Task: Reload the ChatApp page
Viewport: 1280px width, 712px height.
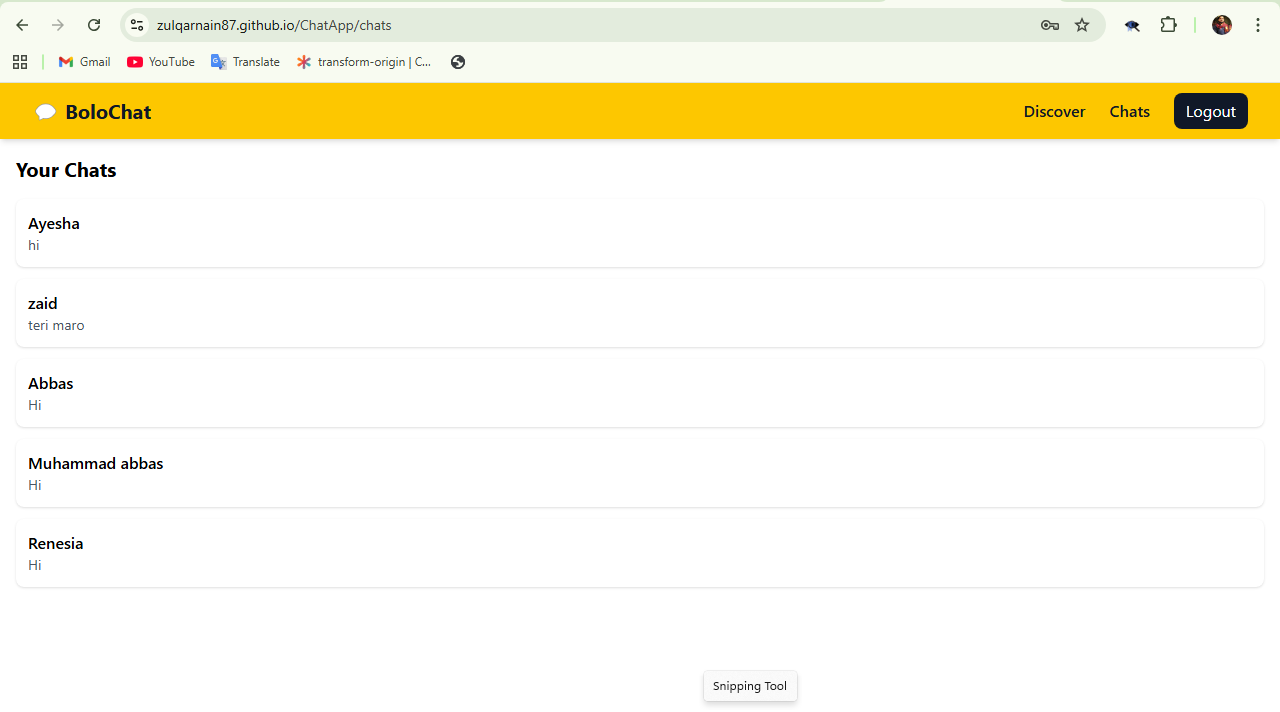Action: coord(93,25)
